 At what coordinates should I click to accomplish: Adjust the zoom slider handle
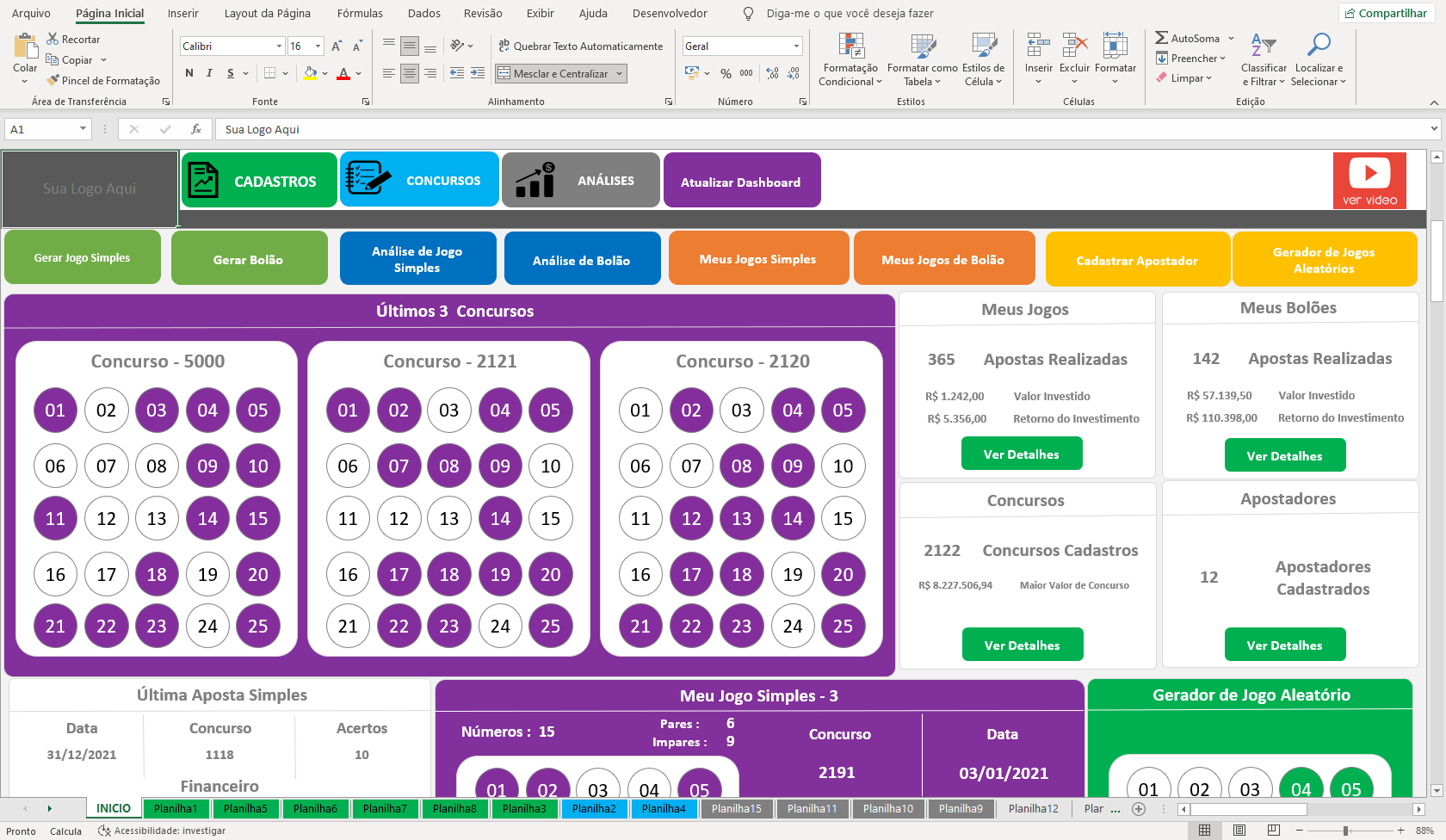click(x=1345, y=831)
